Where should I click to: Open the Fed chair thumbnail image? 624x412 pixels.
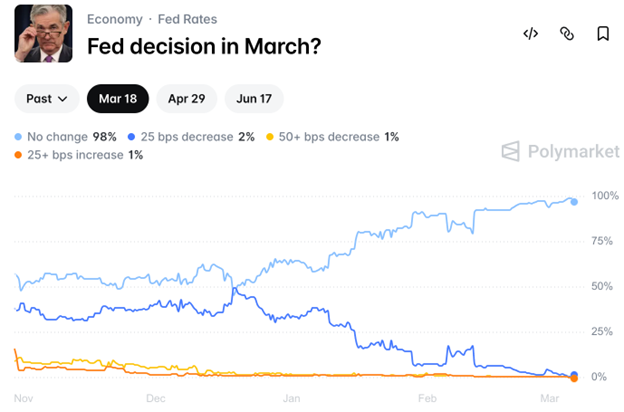pos(43,33)
